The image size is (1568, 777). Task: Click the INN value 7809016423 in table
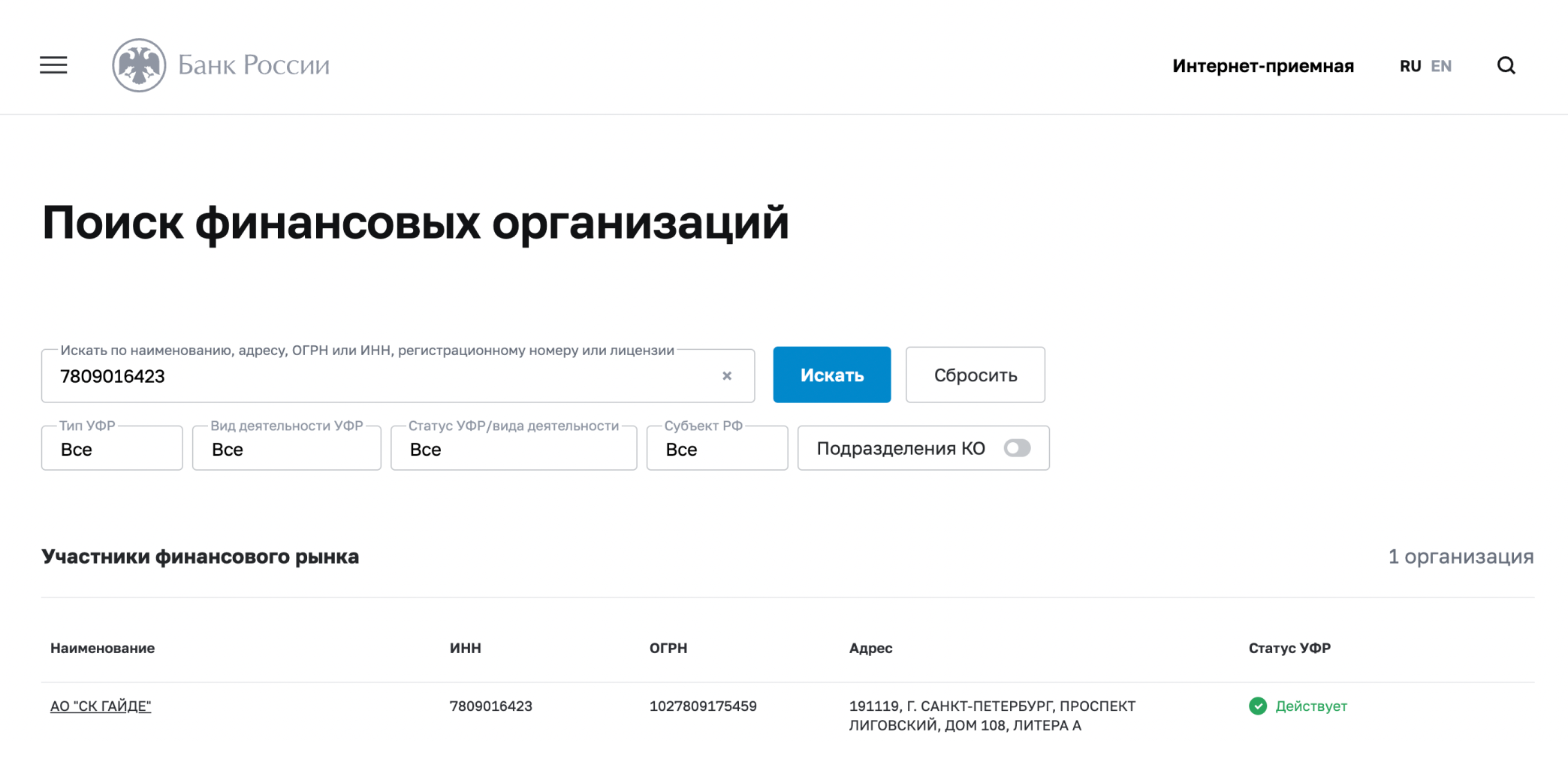(491, 706)
